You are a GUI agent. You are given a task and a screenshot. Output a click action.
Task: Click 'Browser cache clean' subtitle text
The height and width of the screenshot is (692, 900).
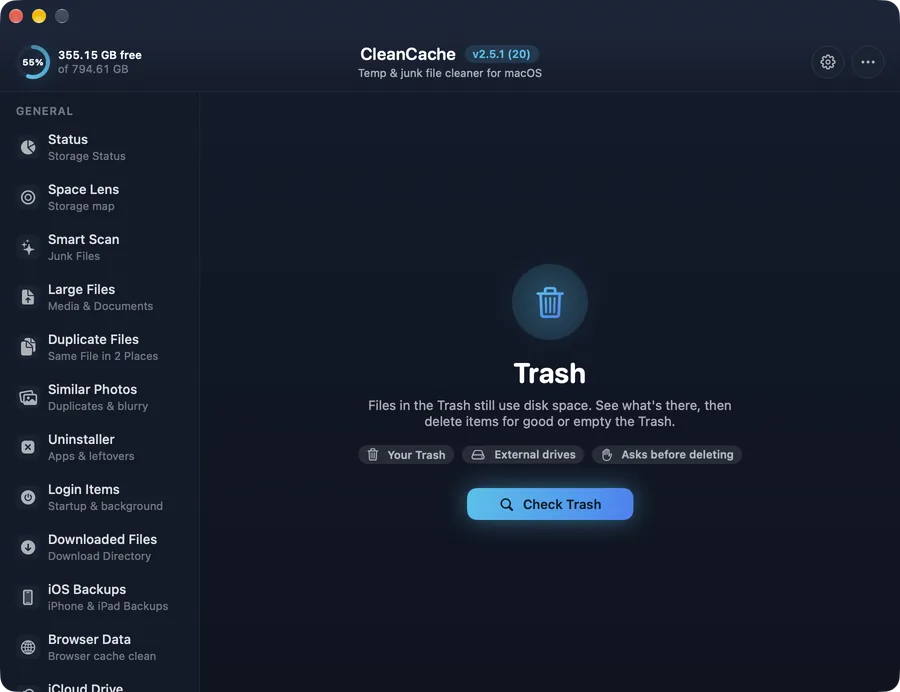pyautogui.click(x=102, y=655)
